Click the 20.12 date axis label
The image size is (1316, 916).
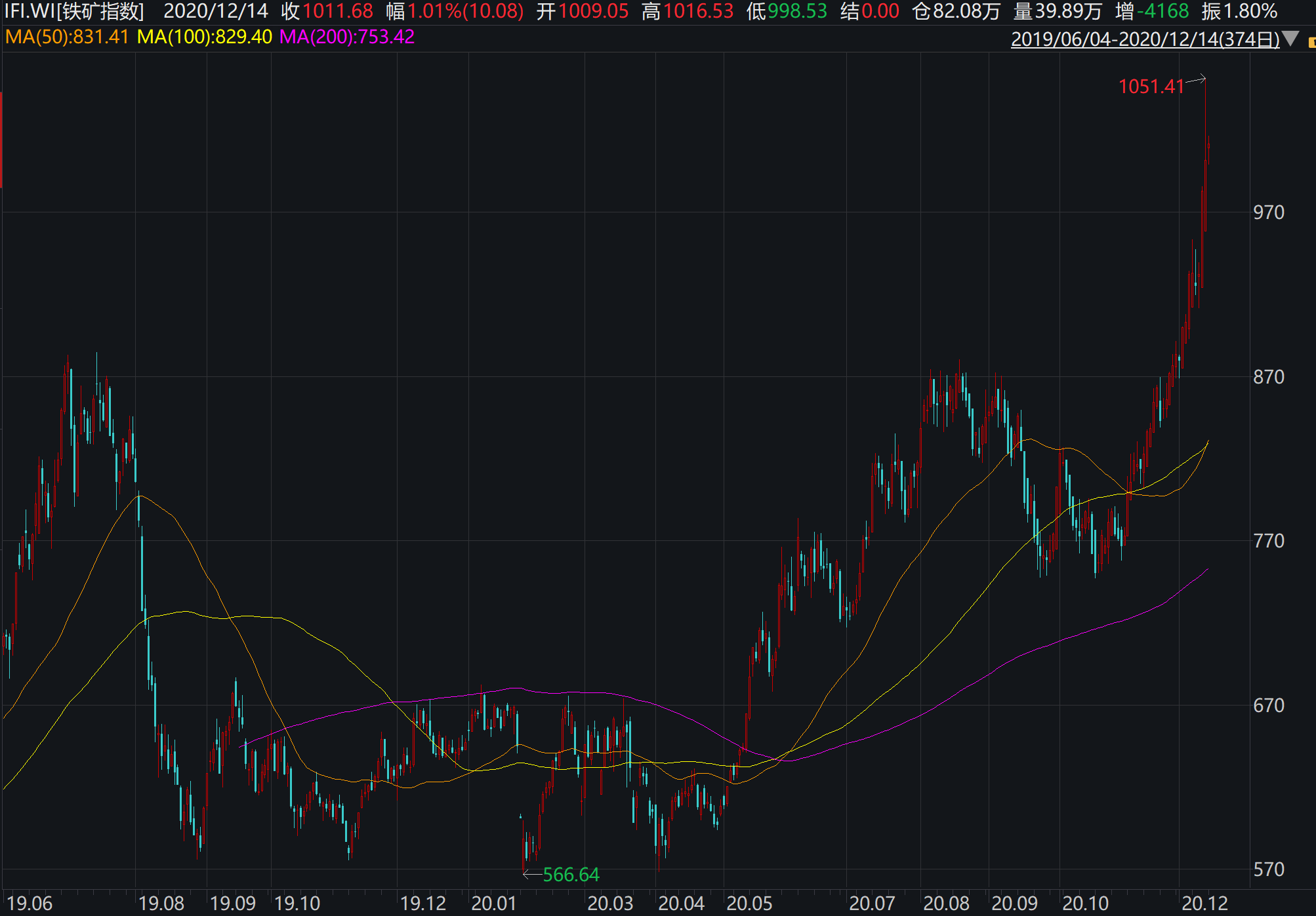point(1204,904)
